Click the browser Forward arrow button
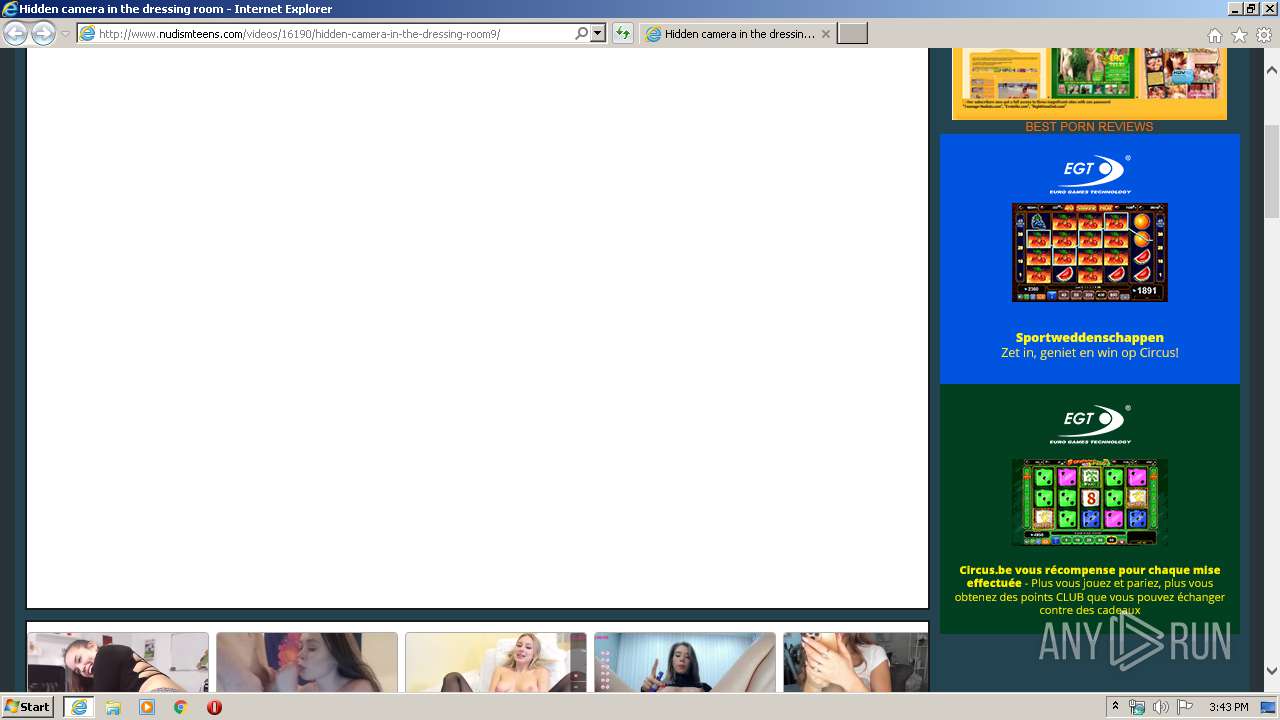The height and width of the screenshot is (720, 1280). pos(43,33)
